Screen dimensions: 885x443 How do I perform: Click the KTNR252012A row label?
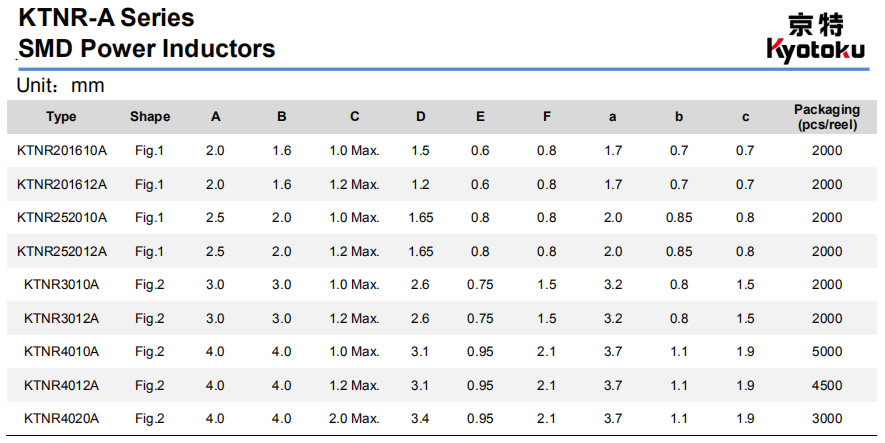tap(62, 251)
